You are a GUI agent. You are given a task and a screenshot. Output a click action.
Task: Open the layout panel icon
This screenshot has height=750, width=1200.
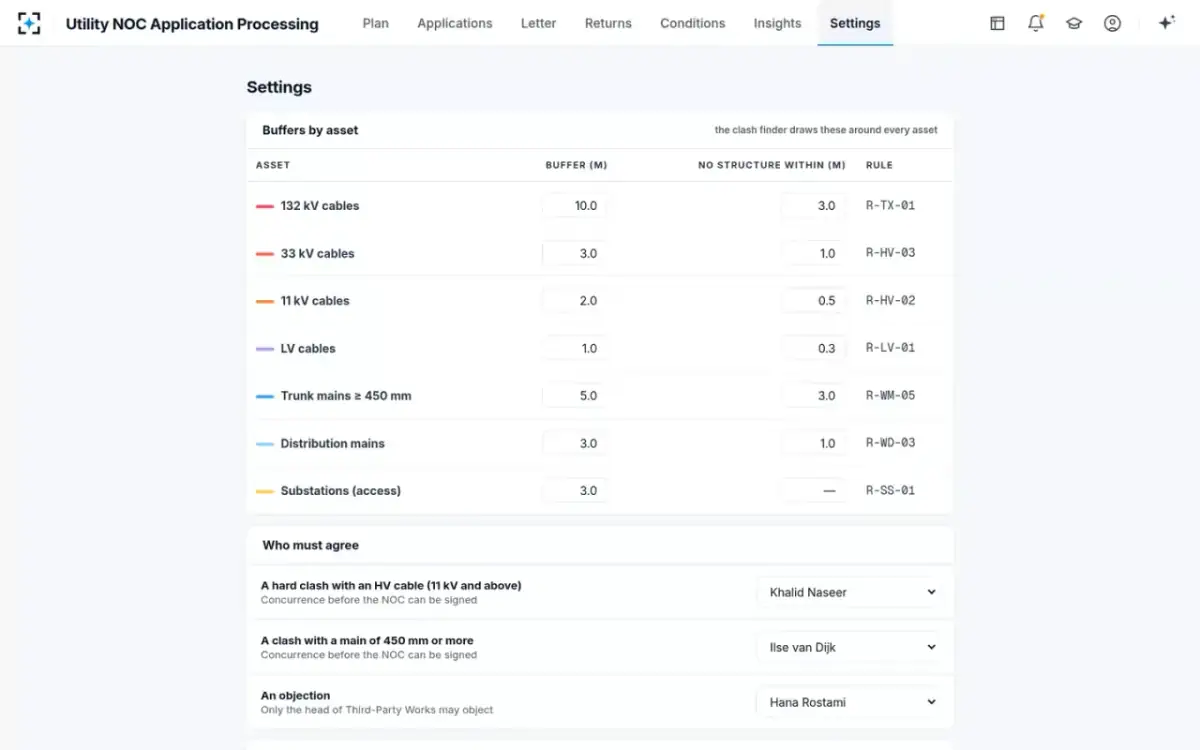click(997, 23)
